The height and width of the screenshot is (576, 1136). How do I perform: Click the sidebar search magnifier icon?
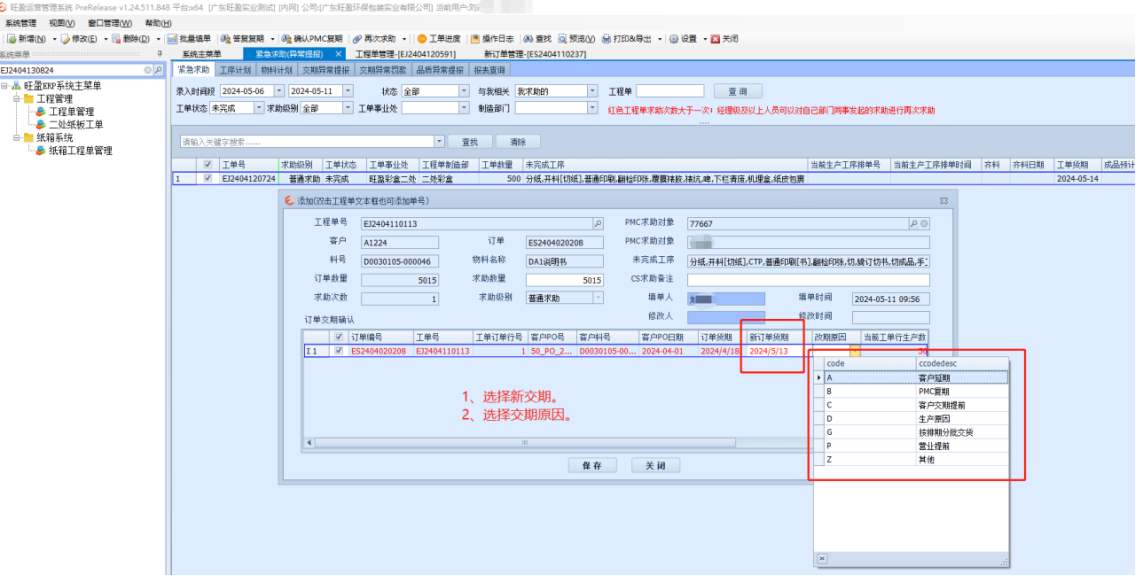pyautogui.click(x=158, y=70)
